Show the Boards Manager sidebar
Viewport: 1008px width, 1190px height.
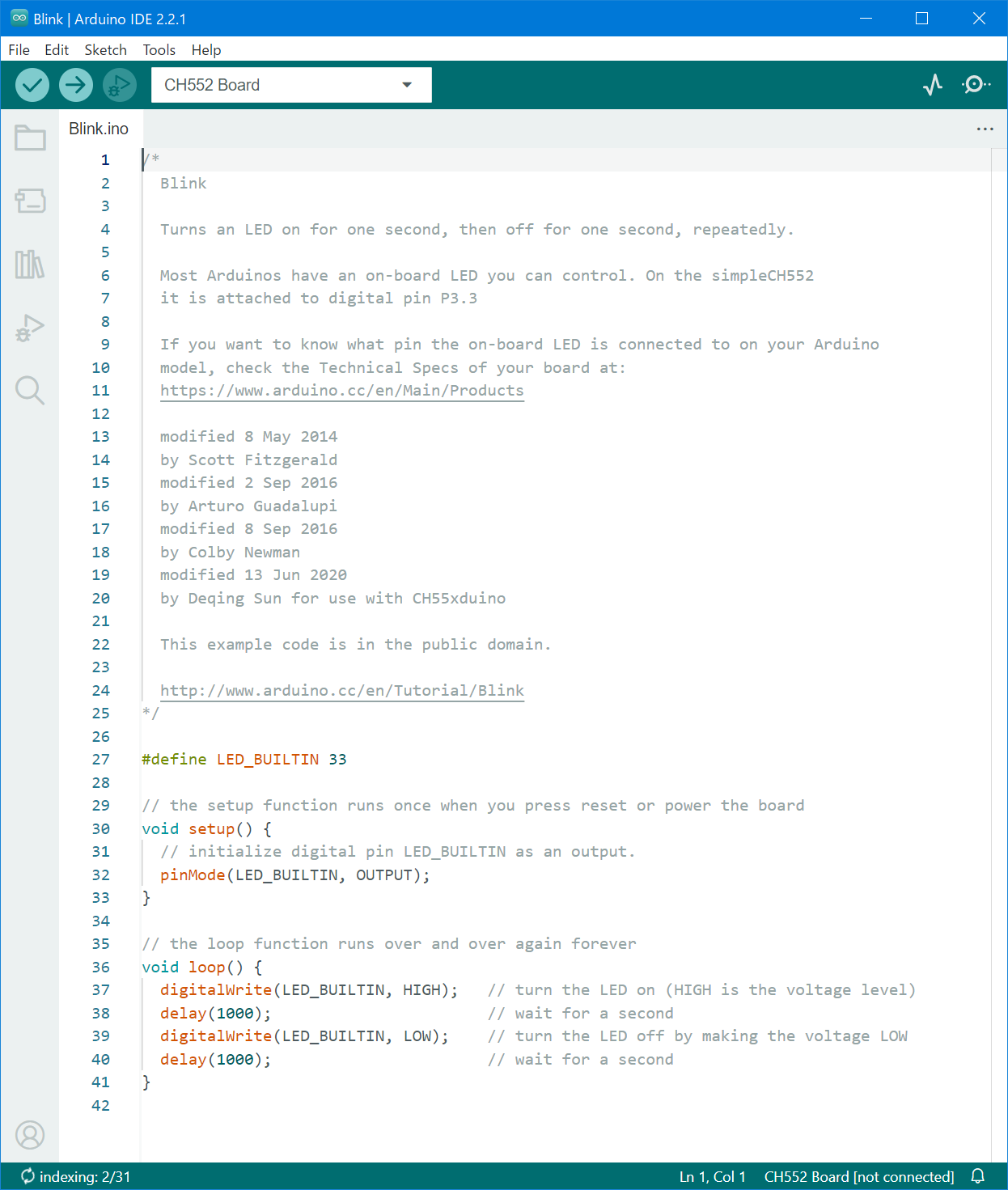point(30,201)
